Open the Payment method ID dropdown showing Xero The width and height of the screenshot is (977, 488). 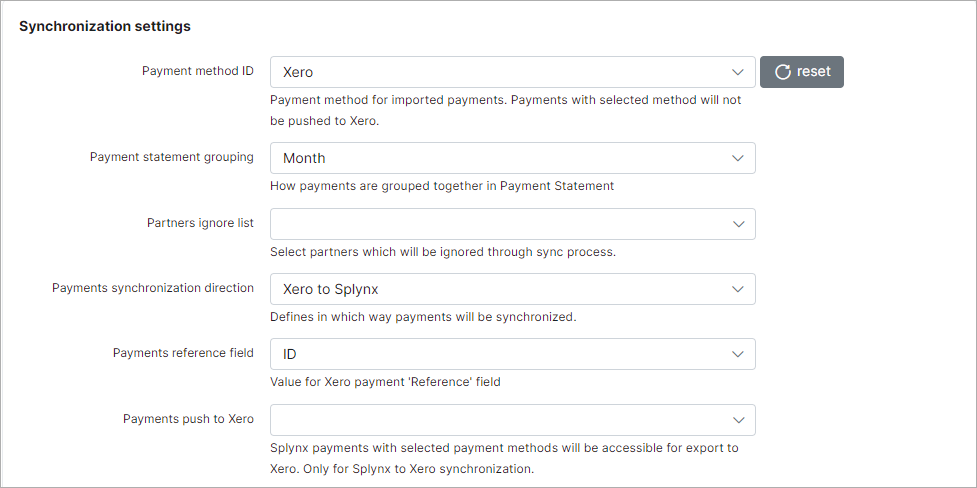click(513, 72)
